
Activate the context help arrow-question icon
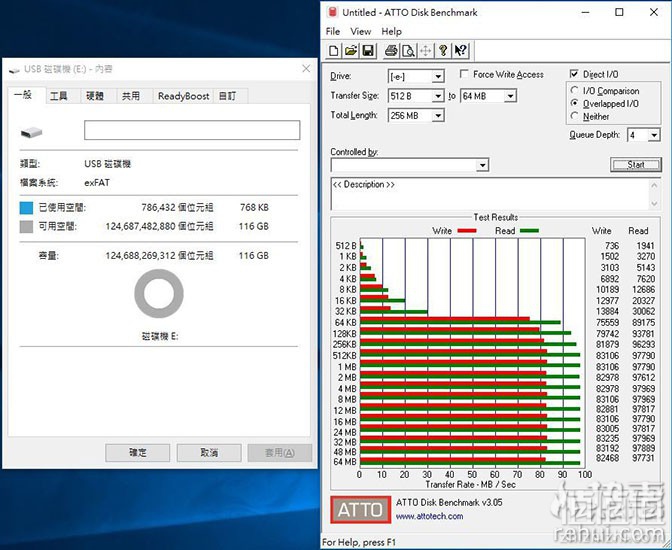pos(461,51)
